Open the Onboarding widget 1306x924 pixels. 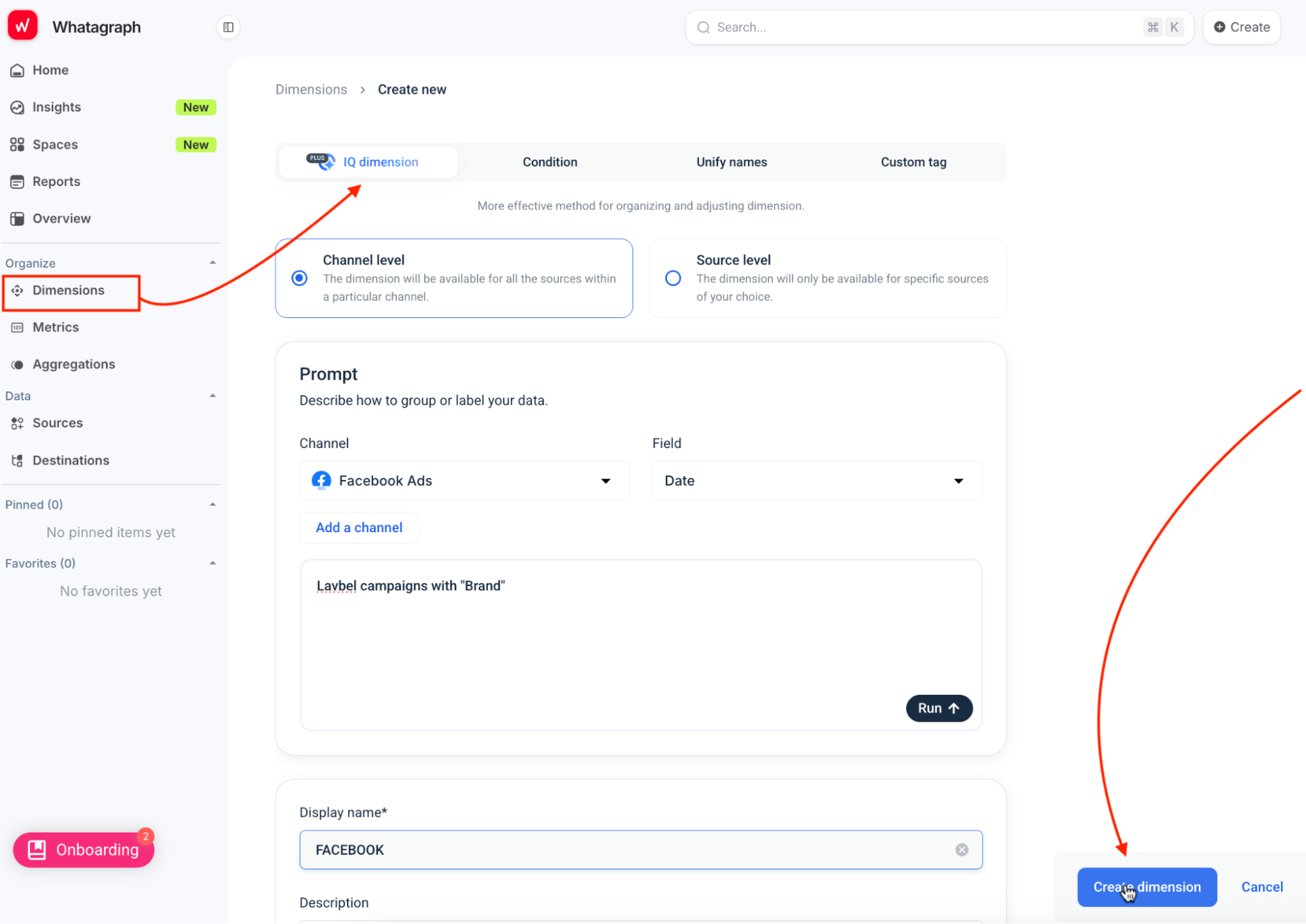[x=84, y=850]
